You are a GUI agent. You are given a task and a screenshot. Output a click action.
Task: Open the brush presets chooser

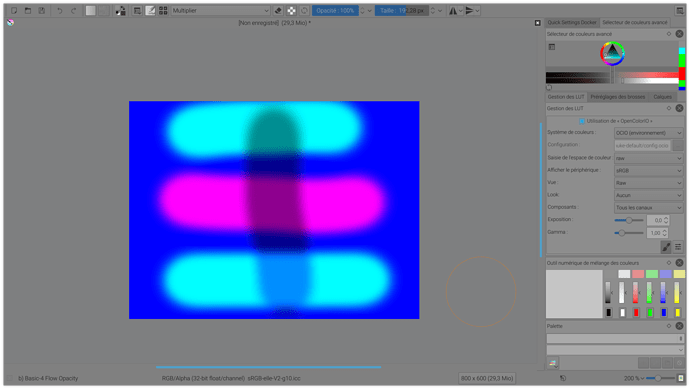click(150, 11)
